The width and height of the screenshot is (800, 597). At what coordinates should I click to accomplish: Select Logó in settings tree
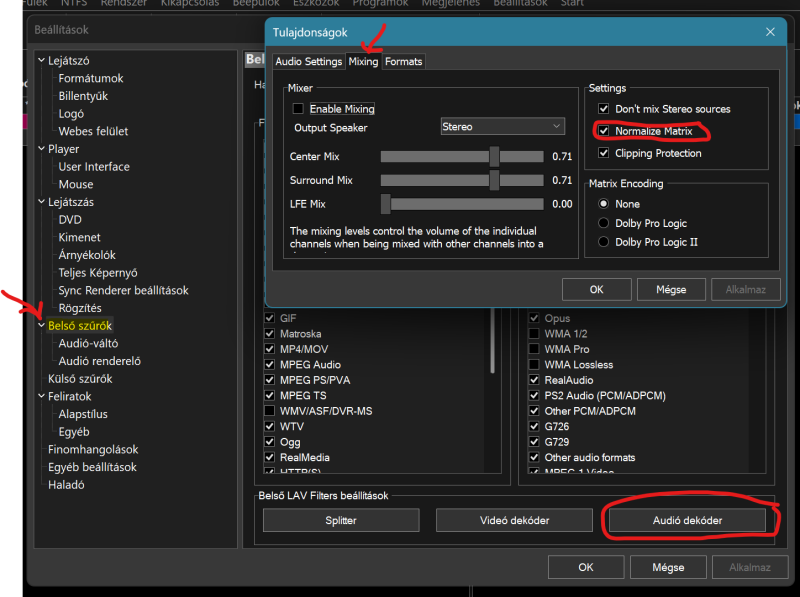(x=71, y=114)
